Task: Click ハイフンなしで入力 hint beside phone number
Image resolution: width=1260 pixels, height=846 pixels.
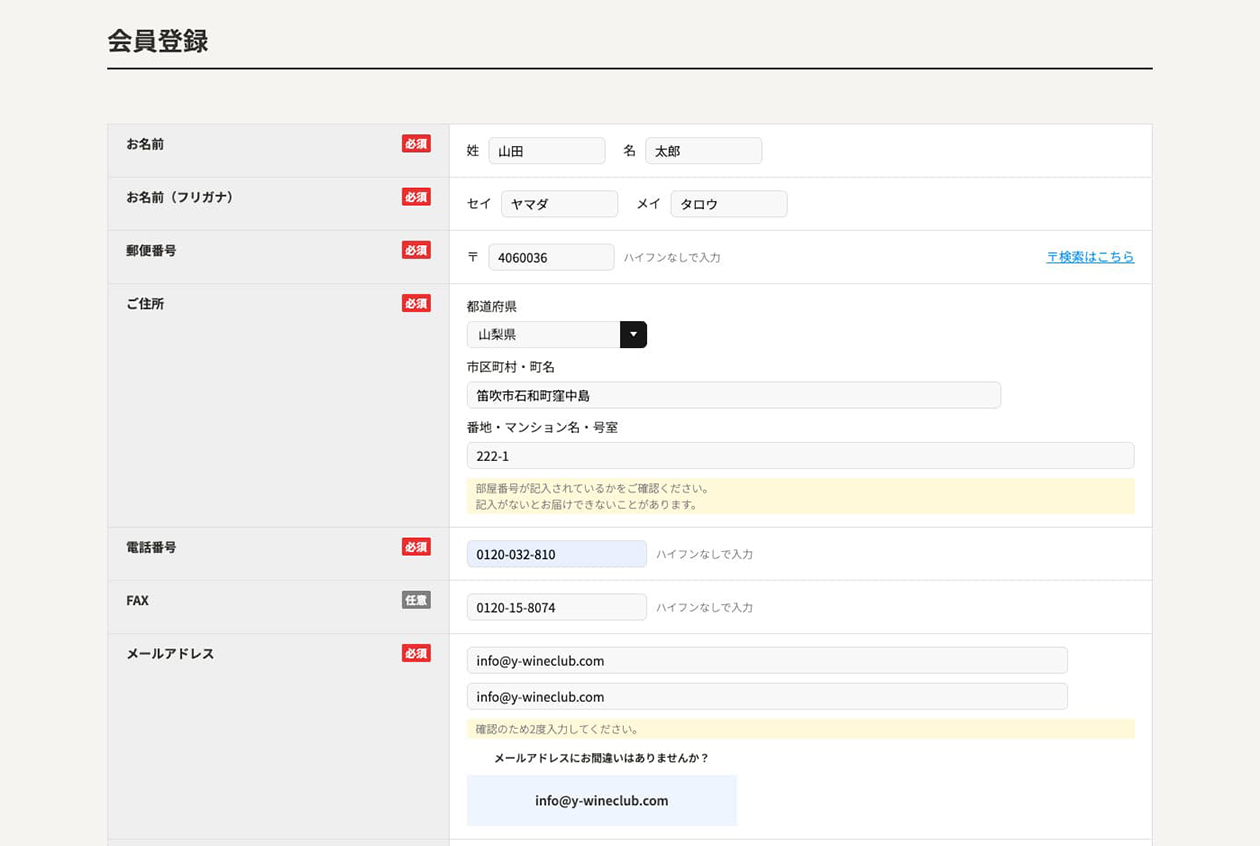Action: click(x=705, y=554)
